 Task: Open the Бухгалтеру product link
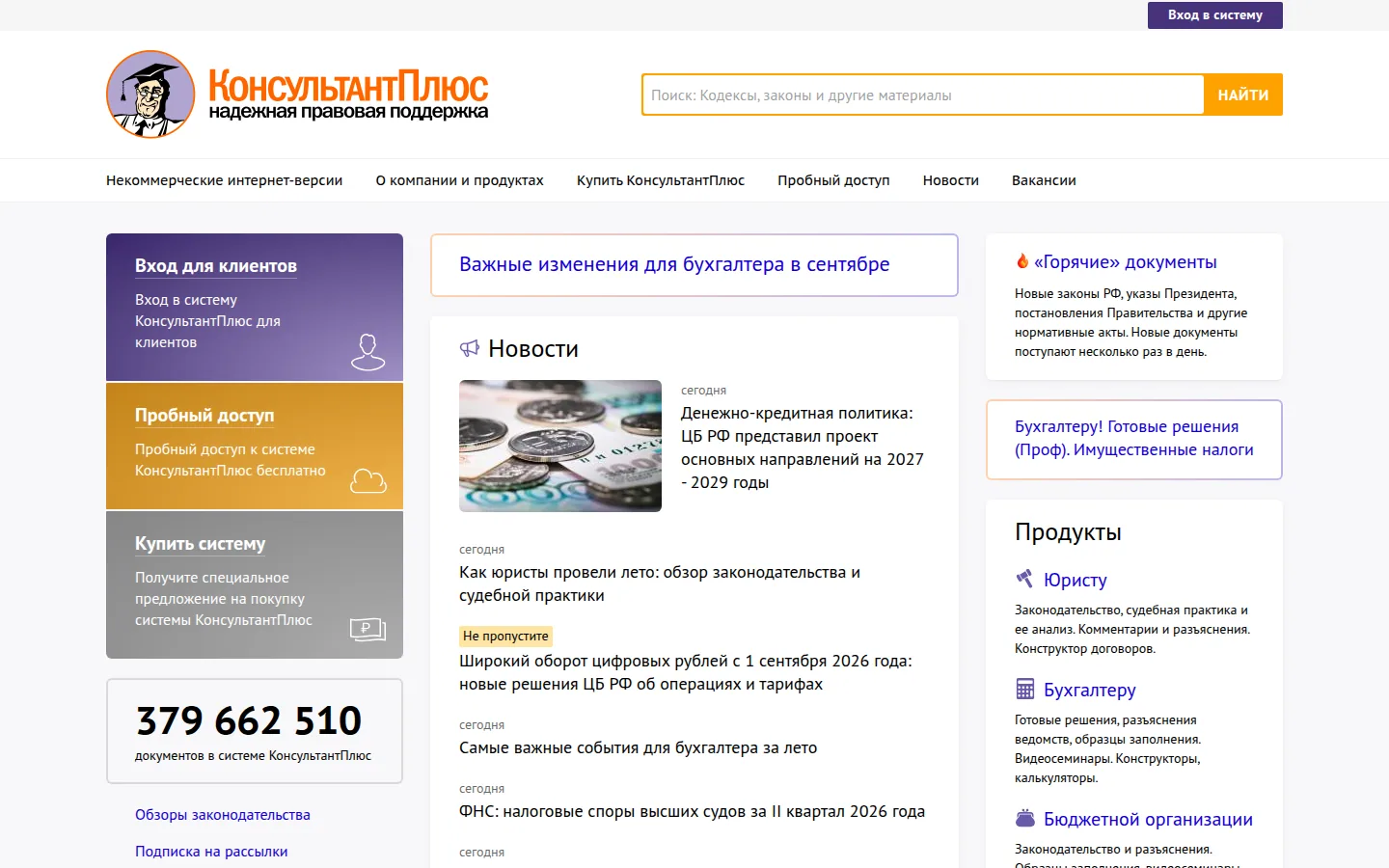coord(1090,690)
